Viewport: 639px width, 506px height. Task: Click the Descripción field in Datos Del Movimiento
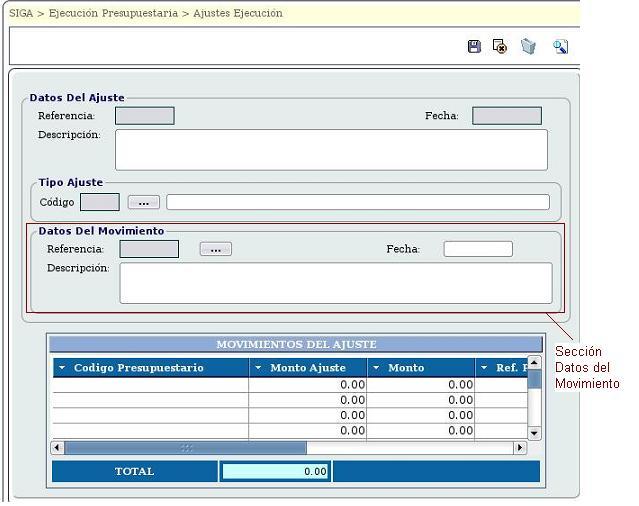pos(335,283)
